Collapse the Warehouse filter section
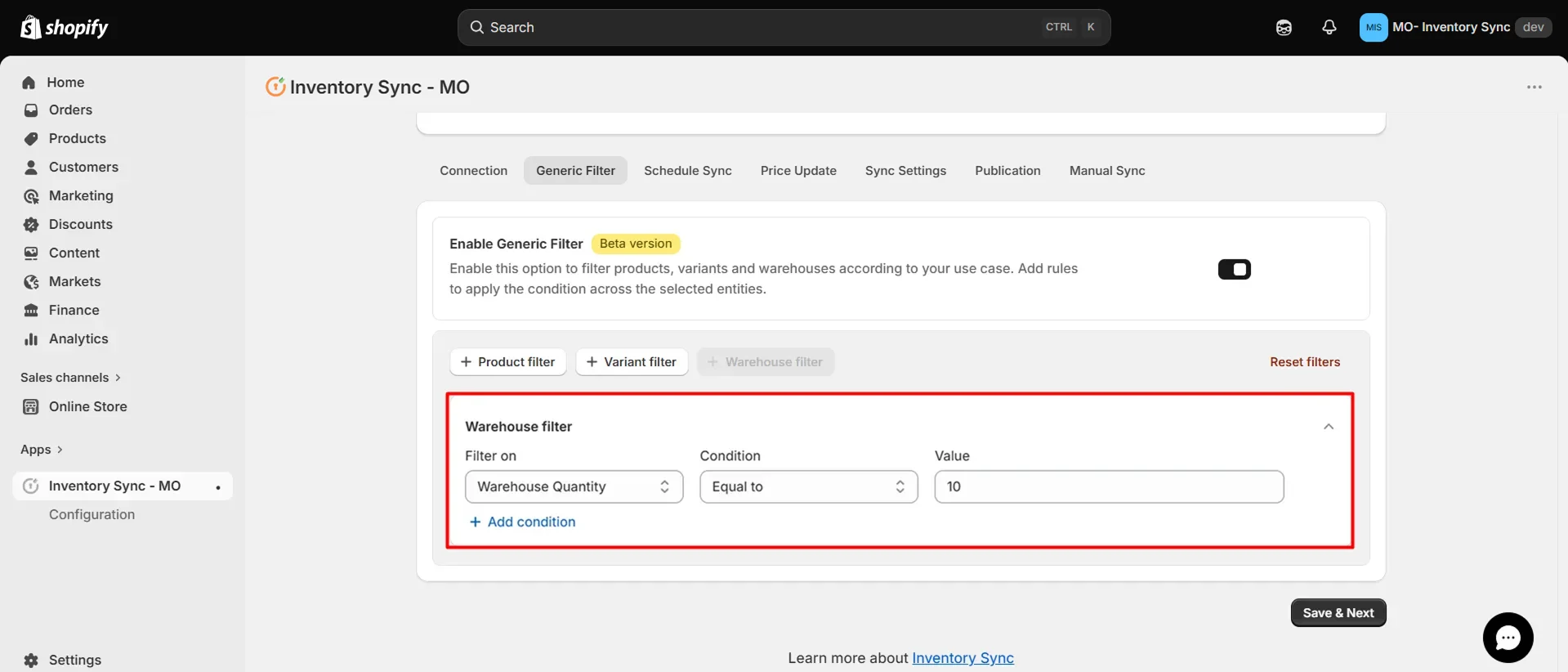1568x672 pixels. click(1329, 427)
